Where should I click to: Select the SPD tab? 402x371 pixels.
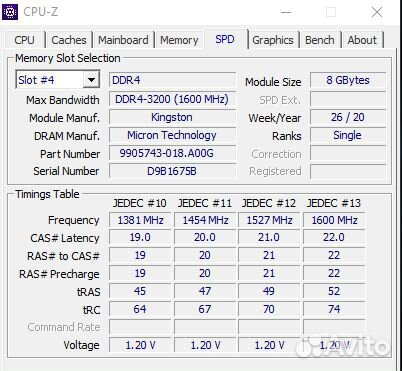225,39
